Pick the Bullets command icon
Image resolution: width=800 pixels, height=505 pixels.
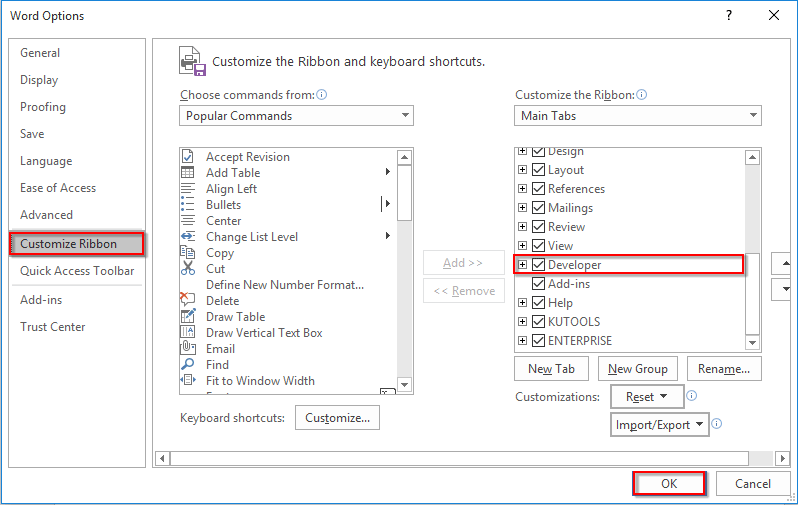click(188, 205)
